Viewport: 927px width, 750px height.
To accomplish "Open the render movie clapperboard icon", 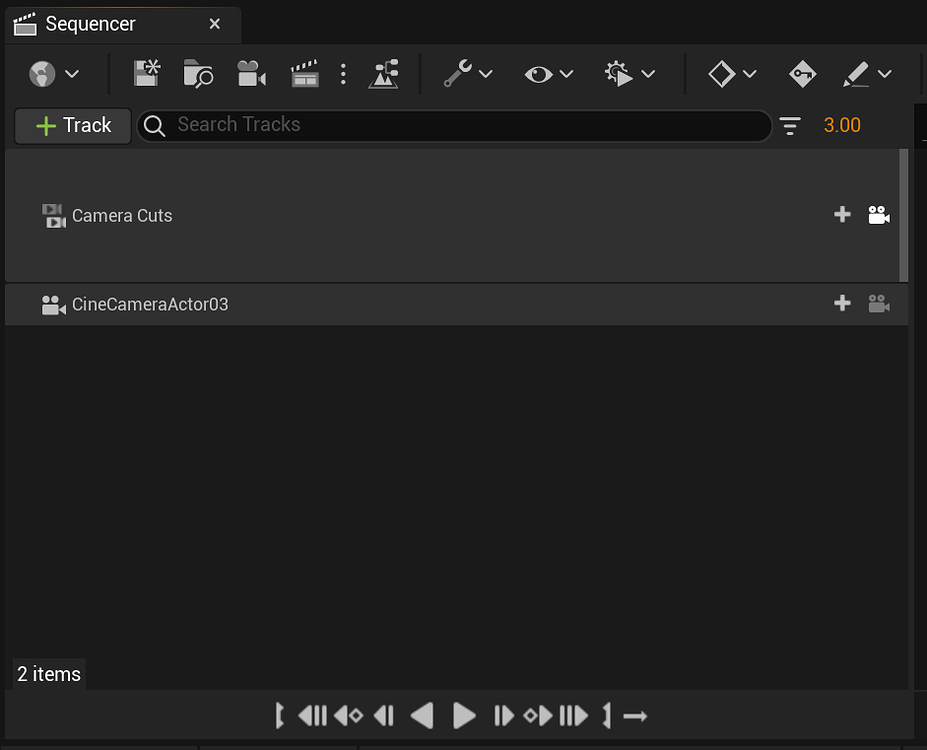I will [304, 73].
